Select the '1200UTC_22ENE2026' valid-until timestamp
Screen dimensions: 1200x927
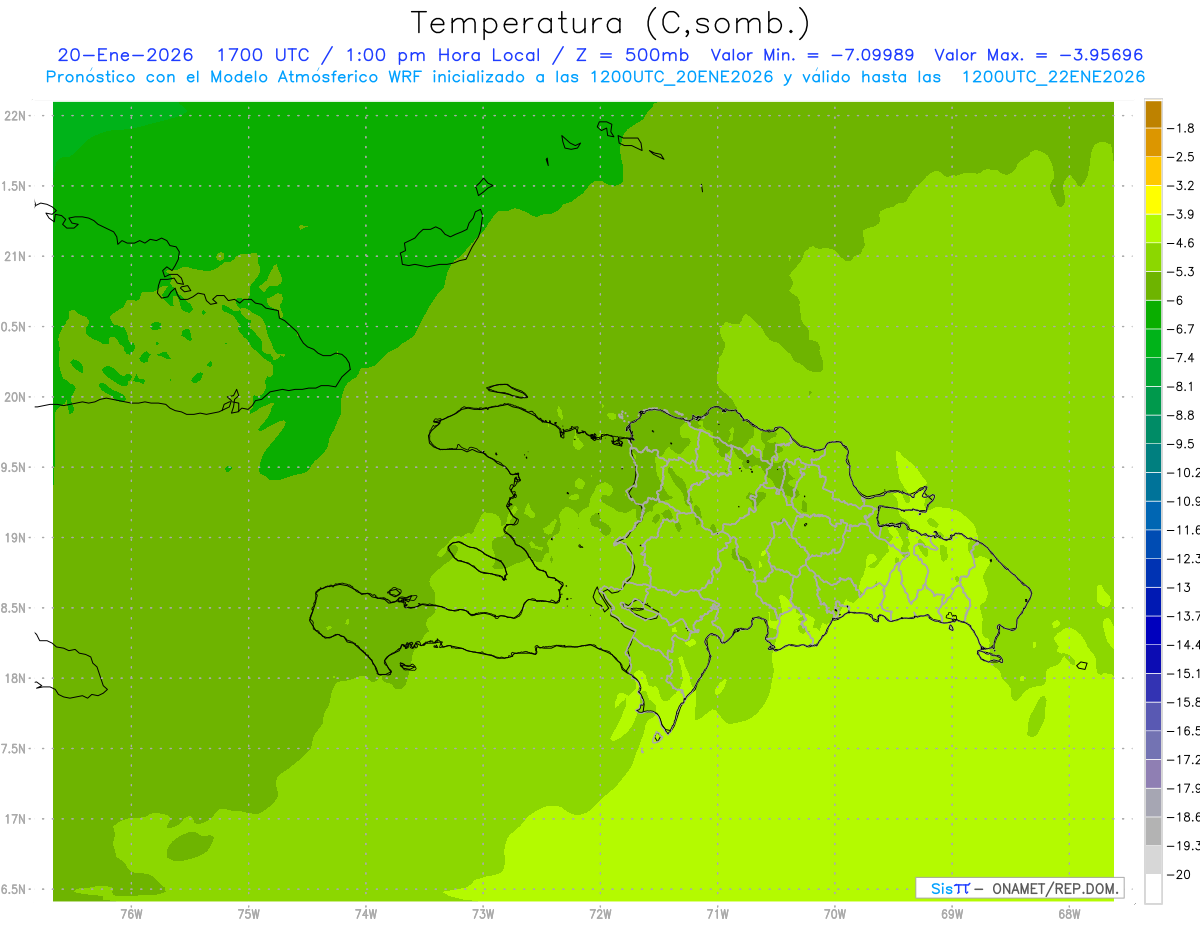tap(1053, 77)
